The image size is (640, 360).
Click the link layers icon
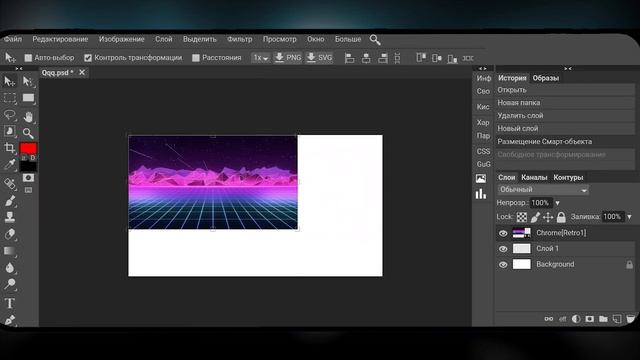[x=549, y=319]
